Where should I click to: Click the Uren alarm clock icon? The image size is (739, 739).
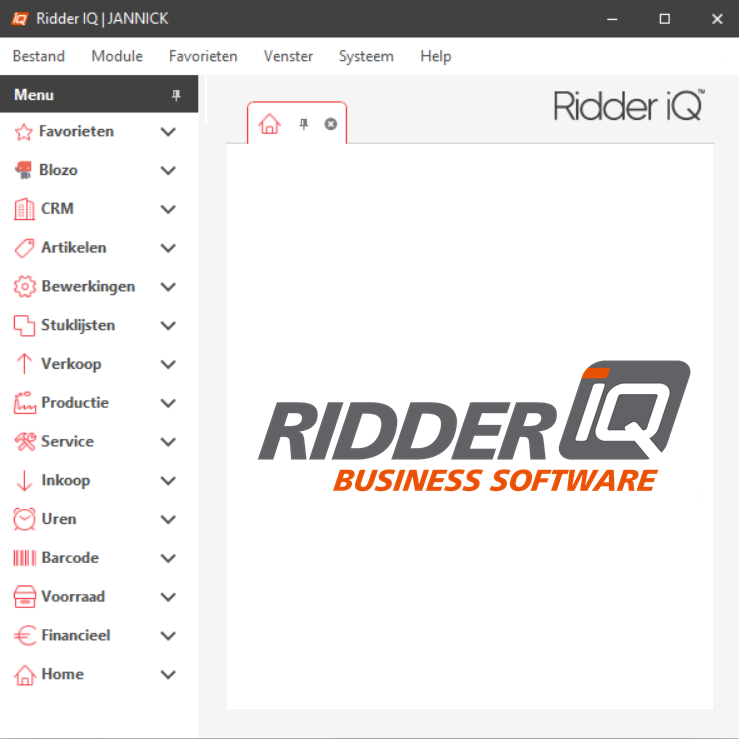(x=24, y=519)
